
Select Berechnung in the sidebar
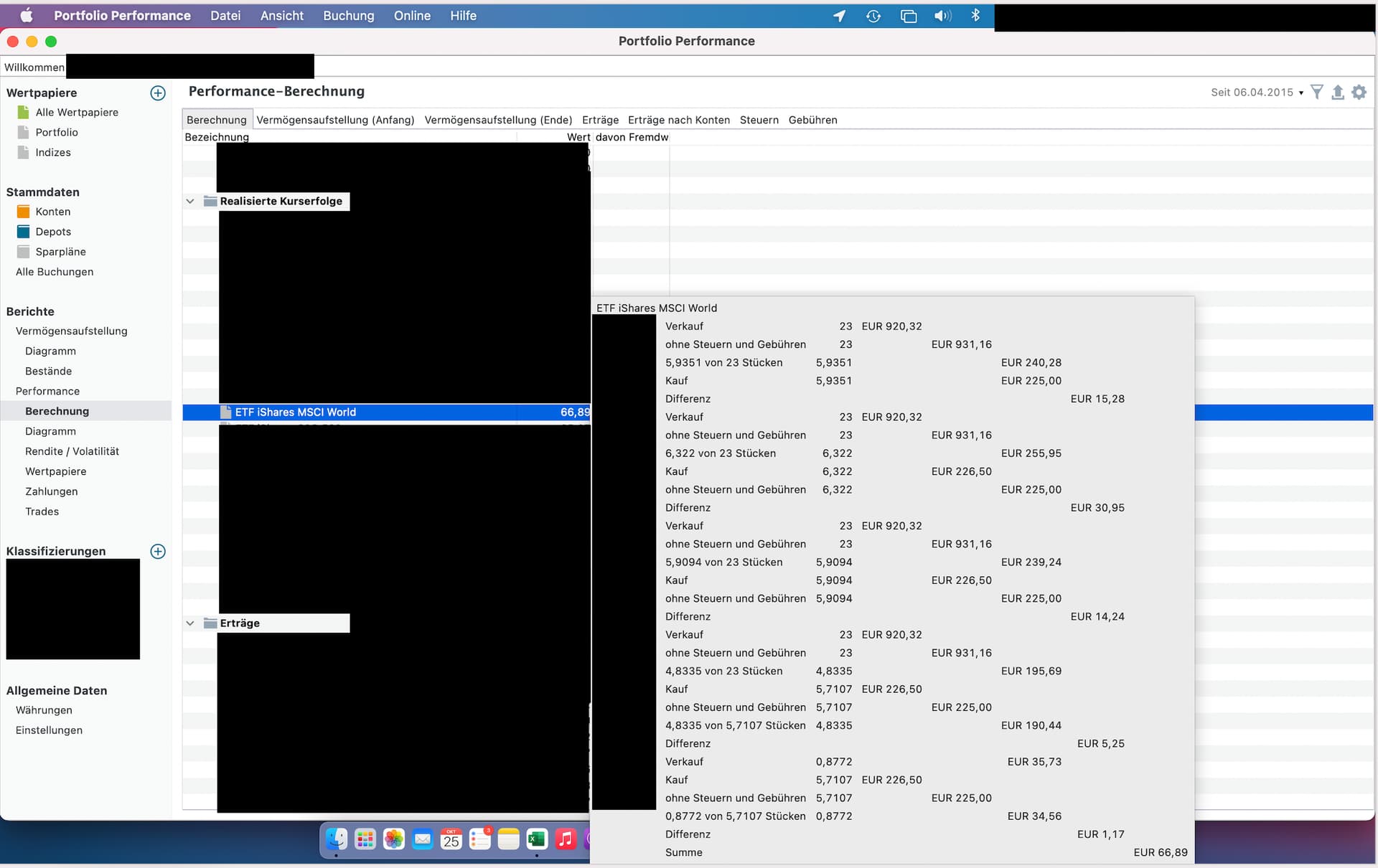[x=57, y=411]
